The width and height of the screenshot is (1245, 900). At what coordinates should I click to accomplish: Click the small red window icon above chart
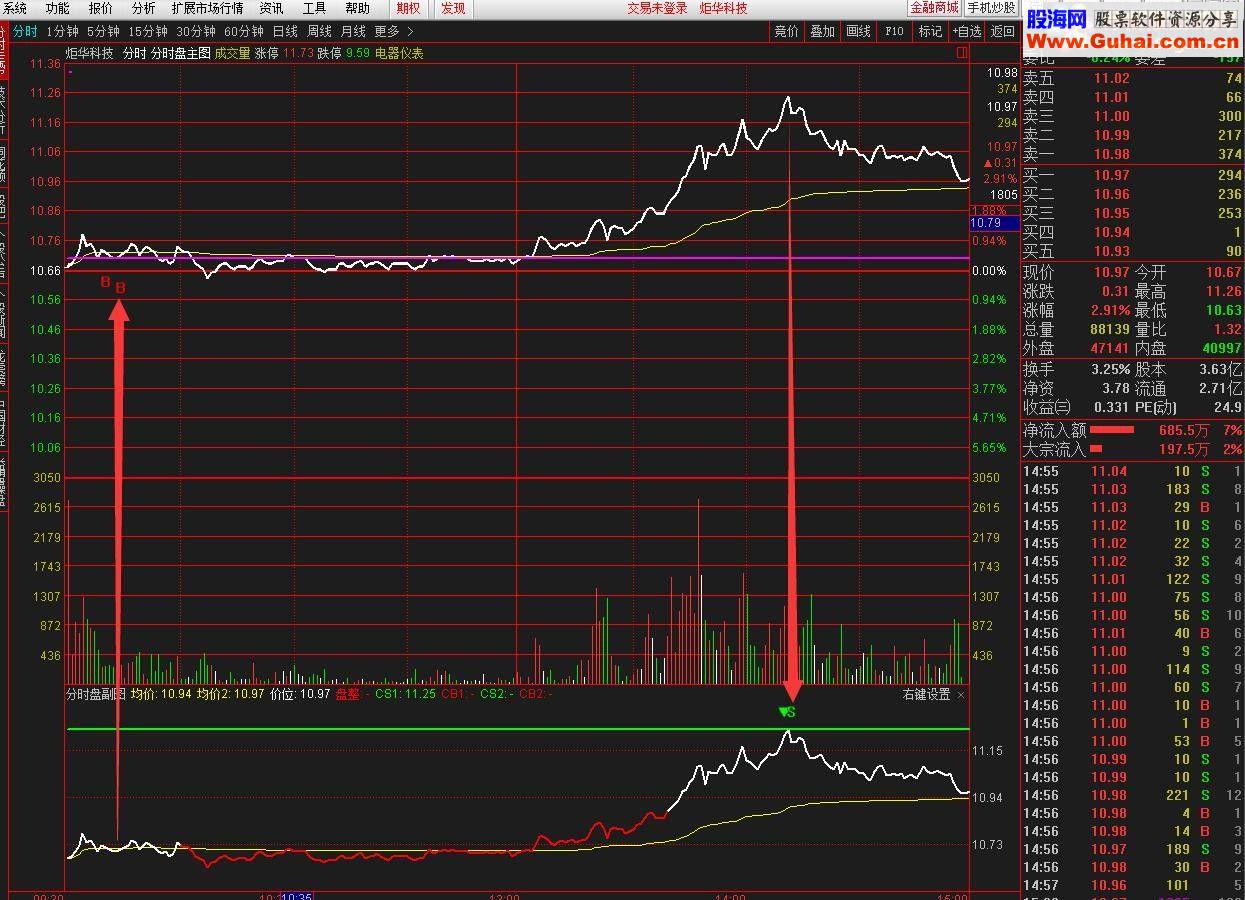click(x=962, y=53)
